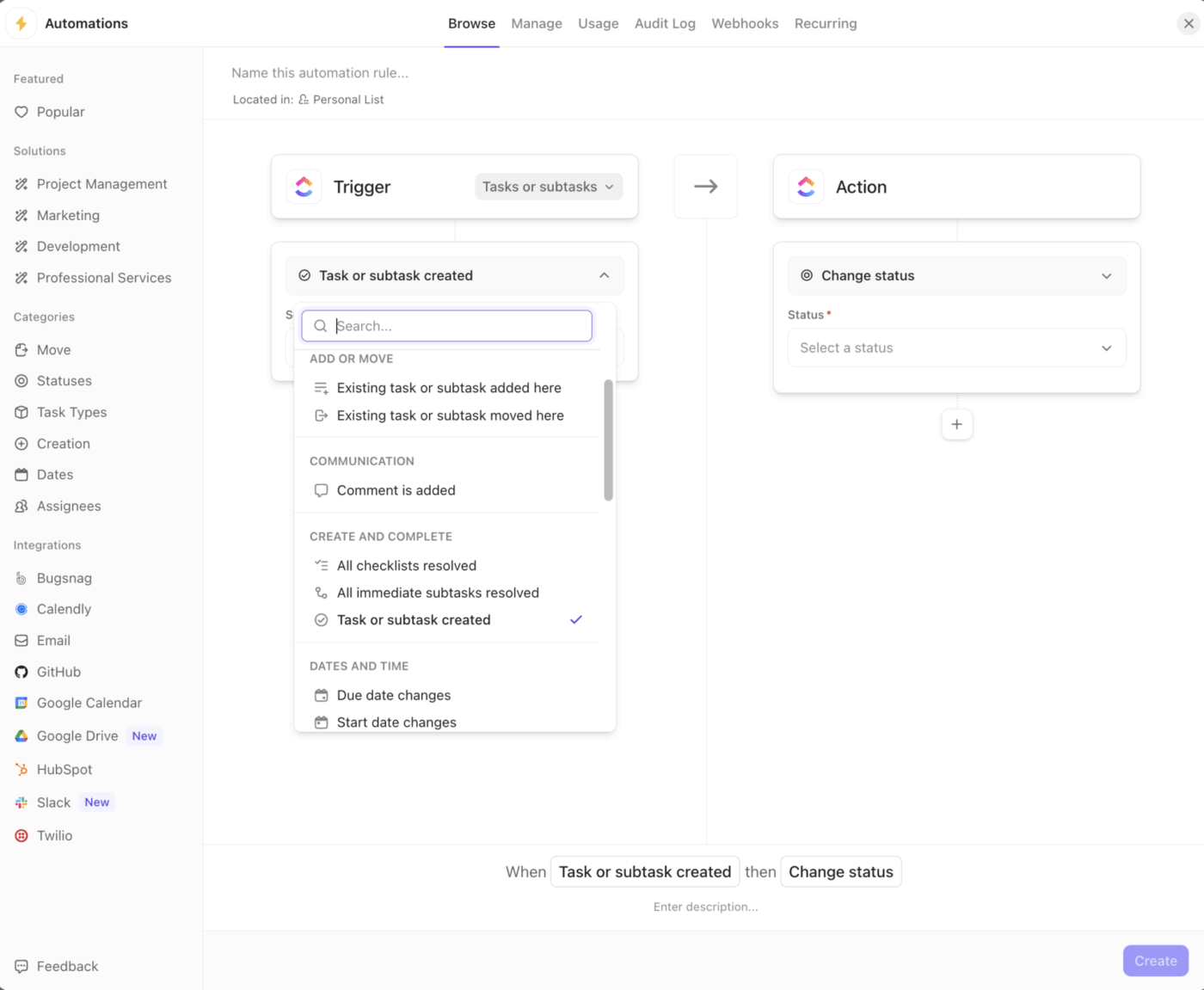Click the Google Drive integration icon

point(21,735)
